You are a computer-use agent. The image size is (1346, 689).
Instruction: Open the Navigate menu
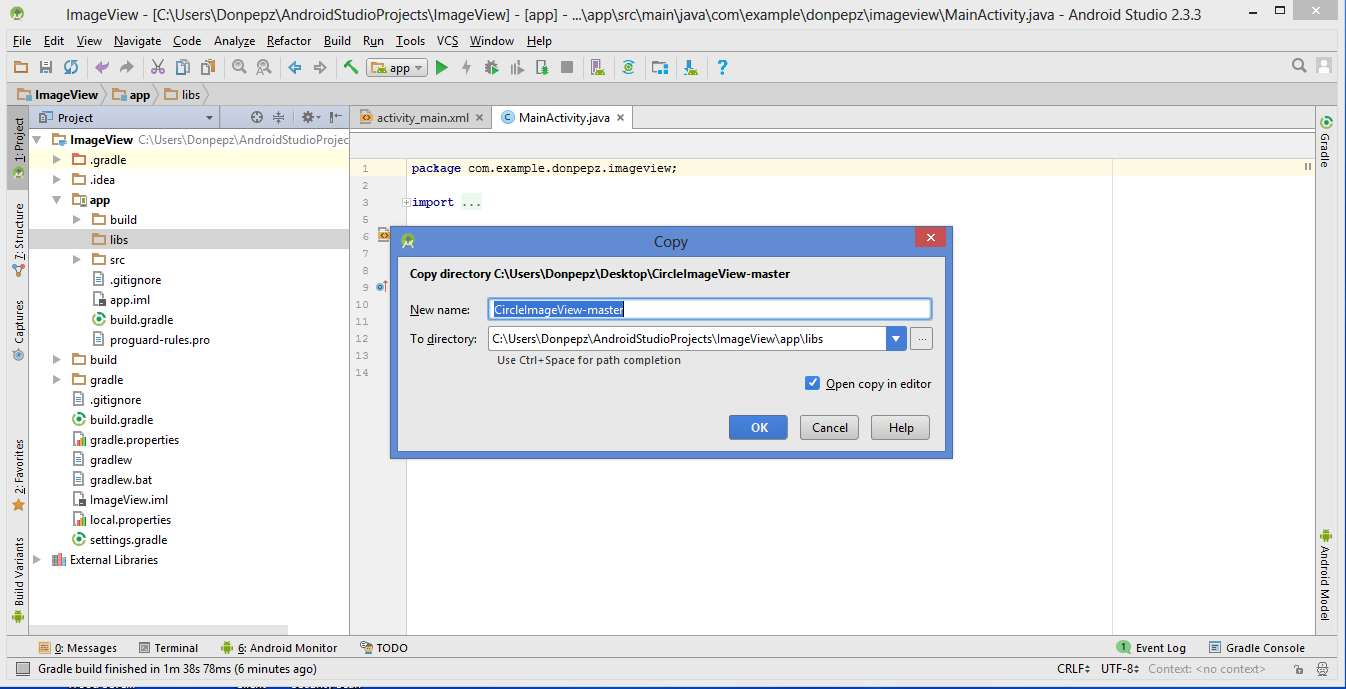coord(137,41)
